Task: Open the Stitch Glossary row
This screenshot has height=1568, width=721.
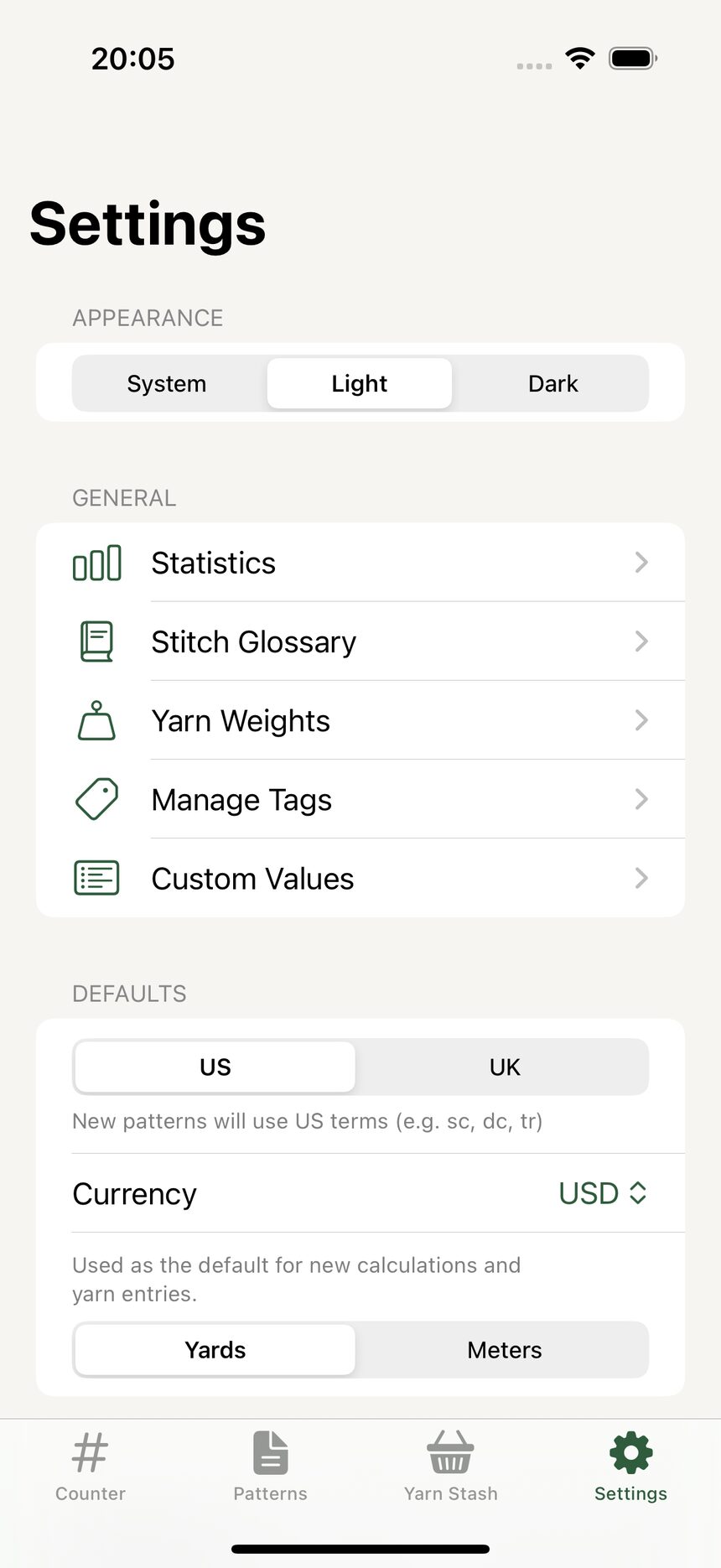Action: tap(360, 641)
